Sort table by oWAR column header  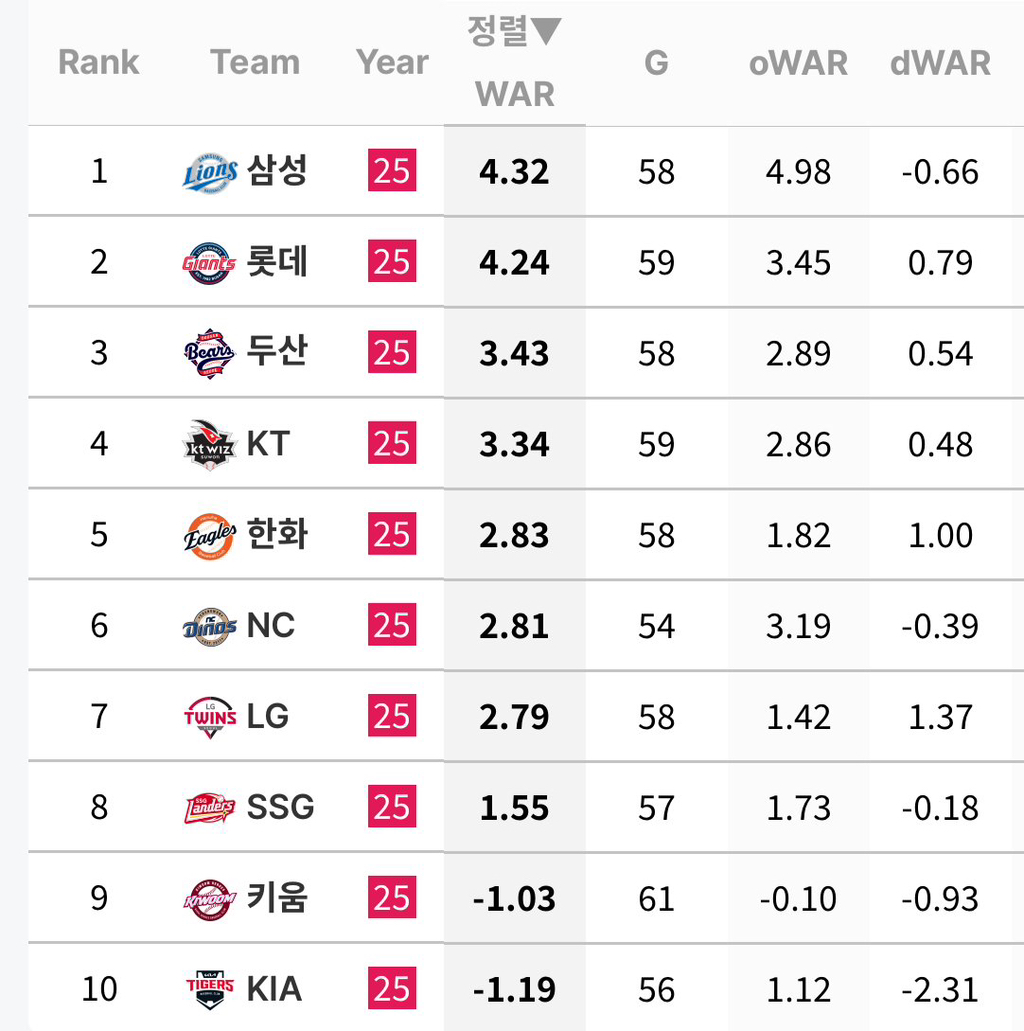click(x=798, y=63)
